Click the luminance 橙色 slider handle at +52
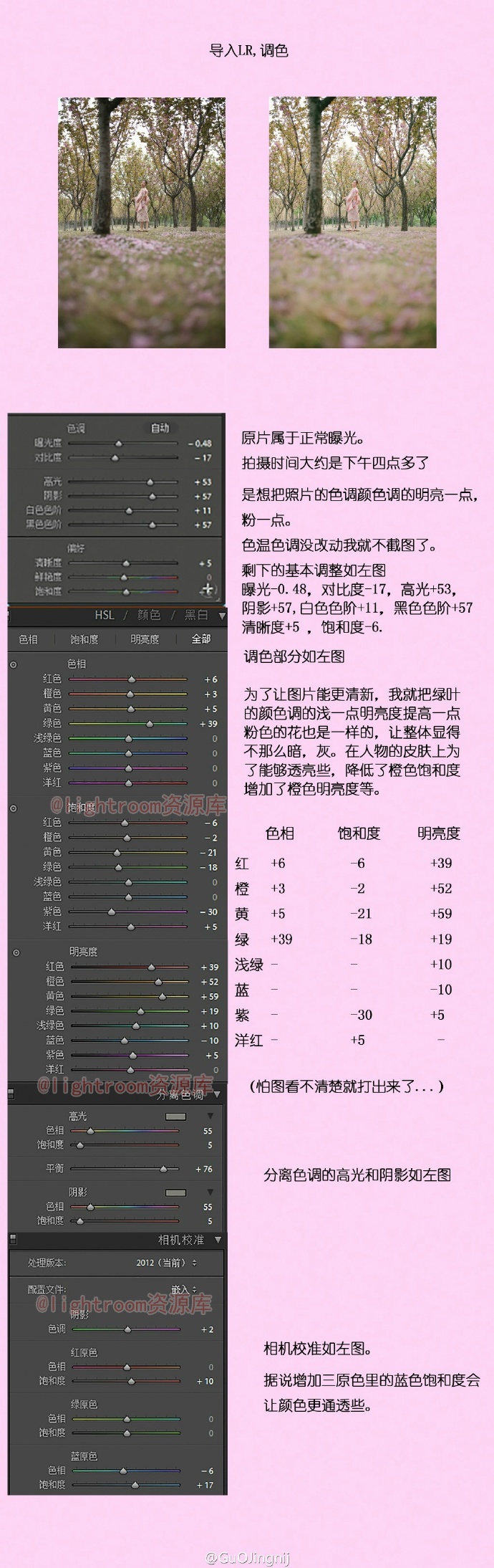Viewport: 494px width, 1568px height. pyautogui.click(x=158, y=981)
